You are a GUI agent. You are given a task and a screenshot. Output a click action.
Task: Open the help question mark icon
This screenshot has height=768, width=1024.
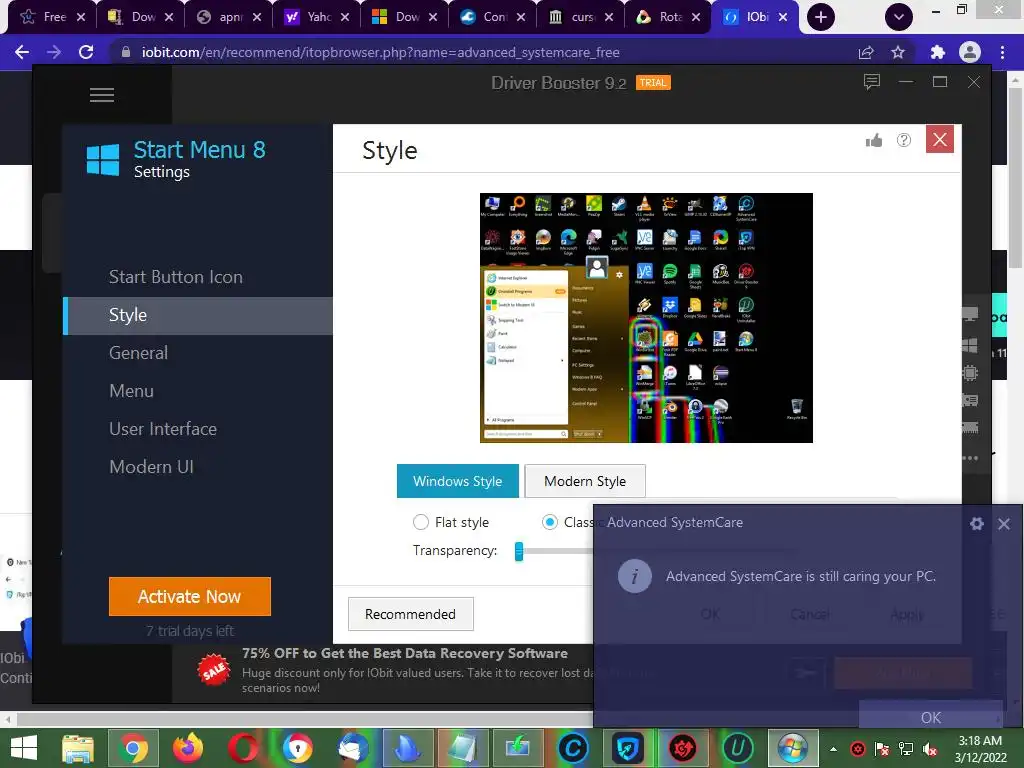[904, 140]
